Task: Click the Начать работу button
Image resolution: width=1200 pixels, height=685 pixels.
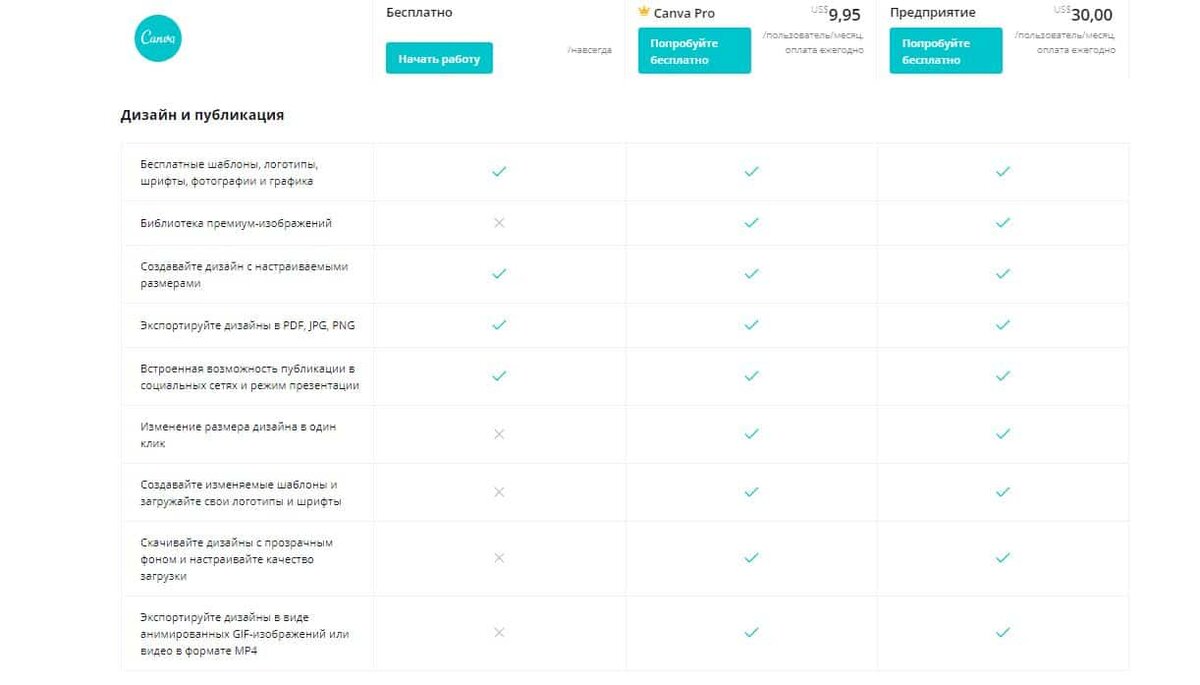Action: click(x=439, y=58)
